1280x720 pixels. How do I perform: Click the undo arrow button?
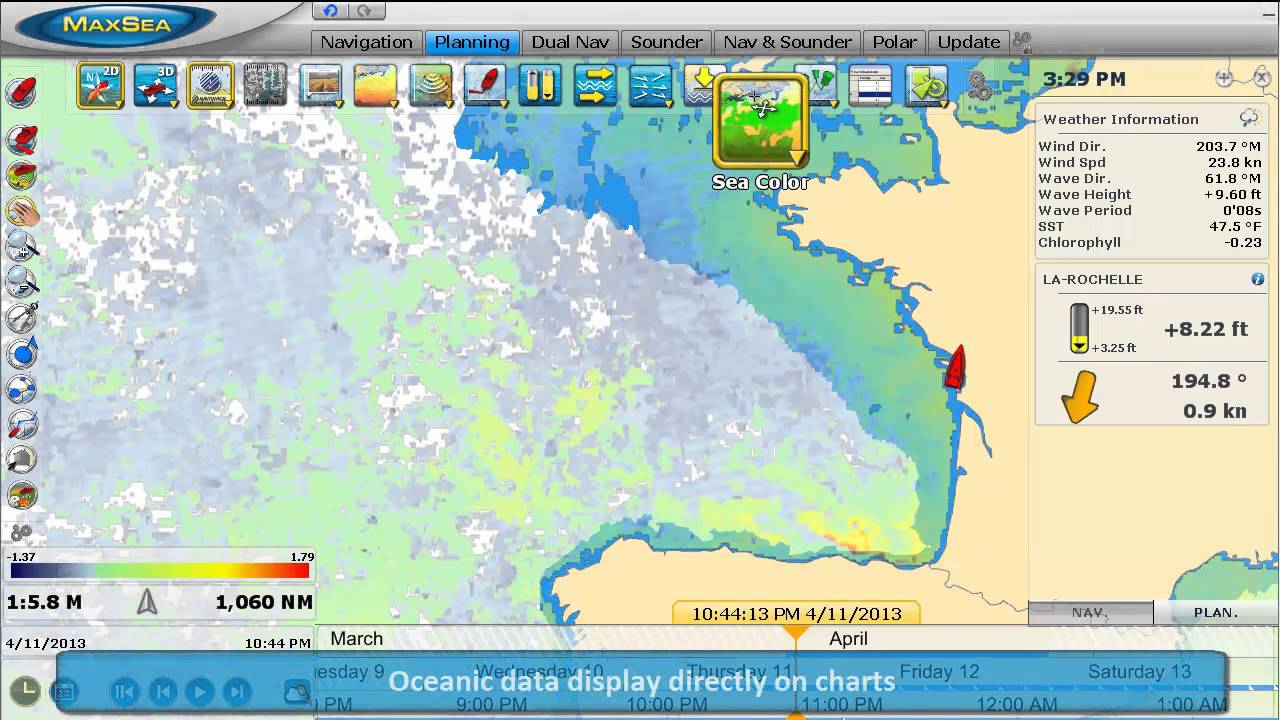pos(330,11)
